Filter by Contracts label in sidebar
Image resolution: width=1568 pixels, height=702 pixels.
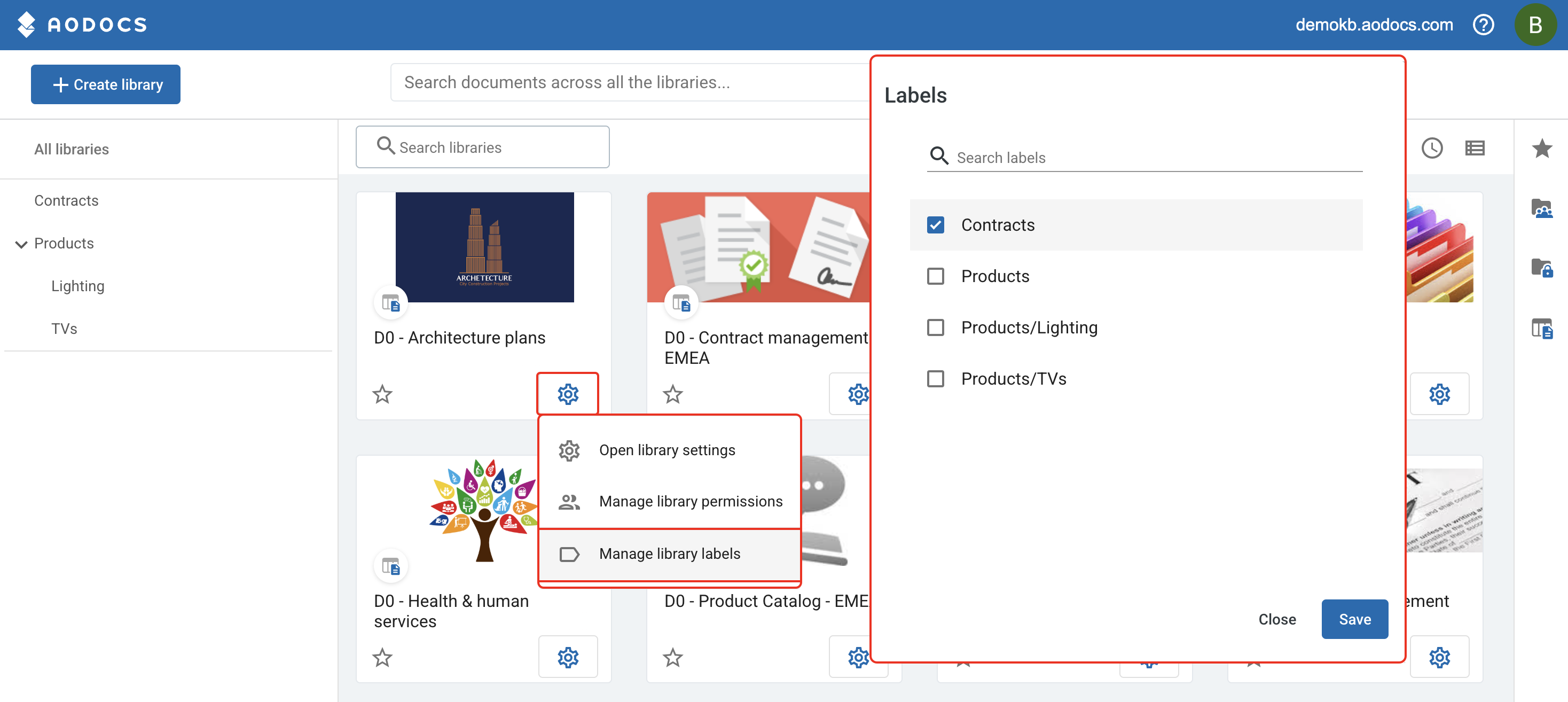[66, 200]
